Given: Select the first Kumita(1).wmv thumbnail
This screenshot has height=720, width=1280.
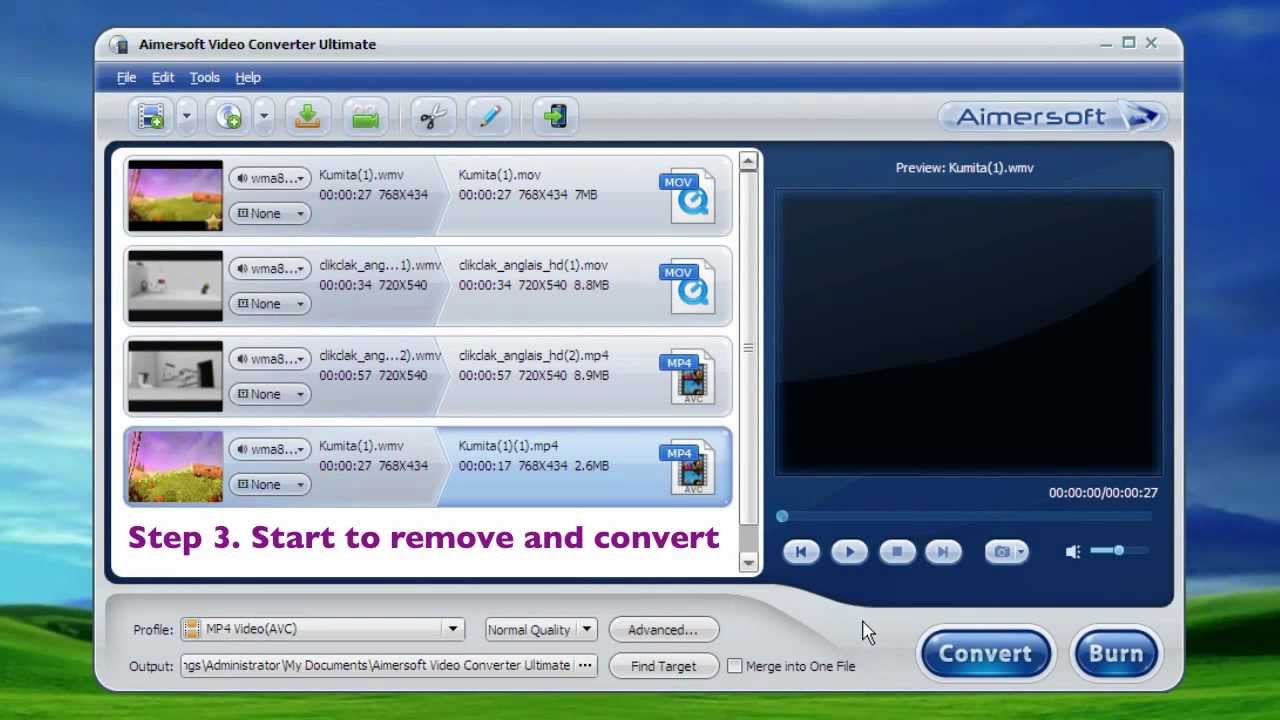Looking at the screenshot, I should (x=175, y=196).
